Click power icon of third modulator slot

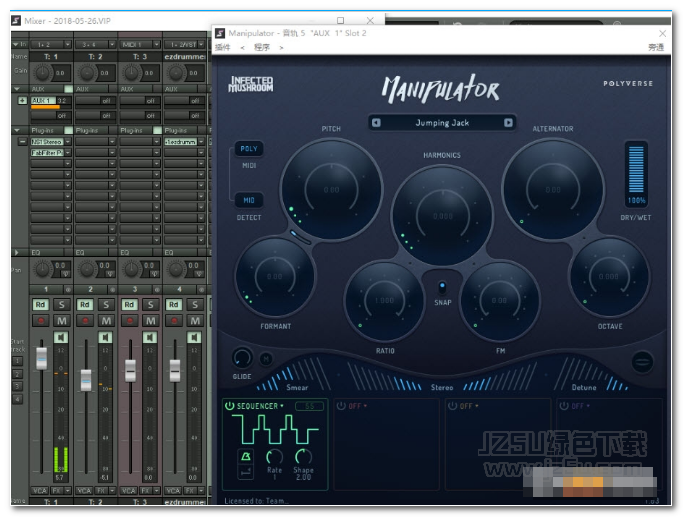point(453,406)
